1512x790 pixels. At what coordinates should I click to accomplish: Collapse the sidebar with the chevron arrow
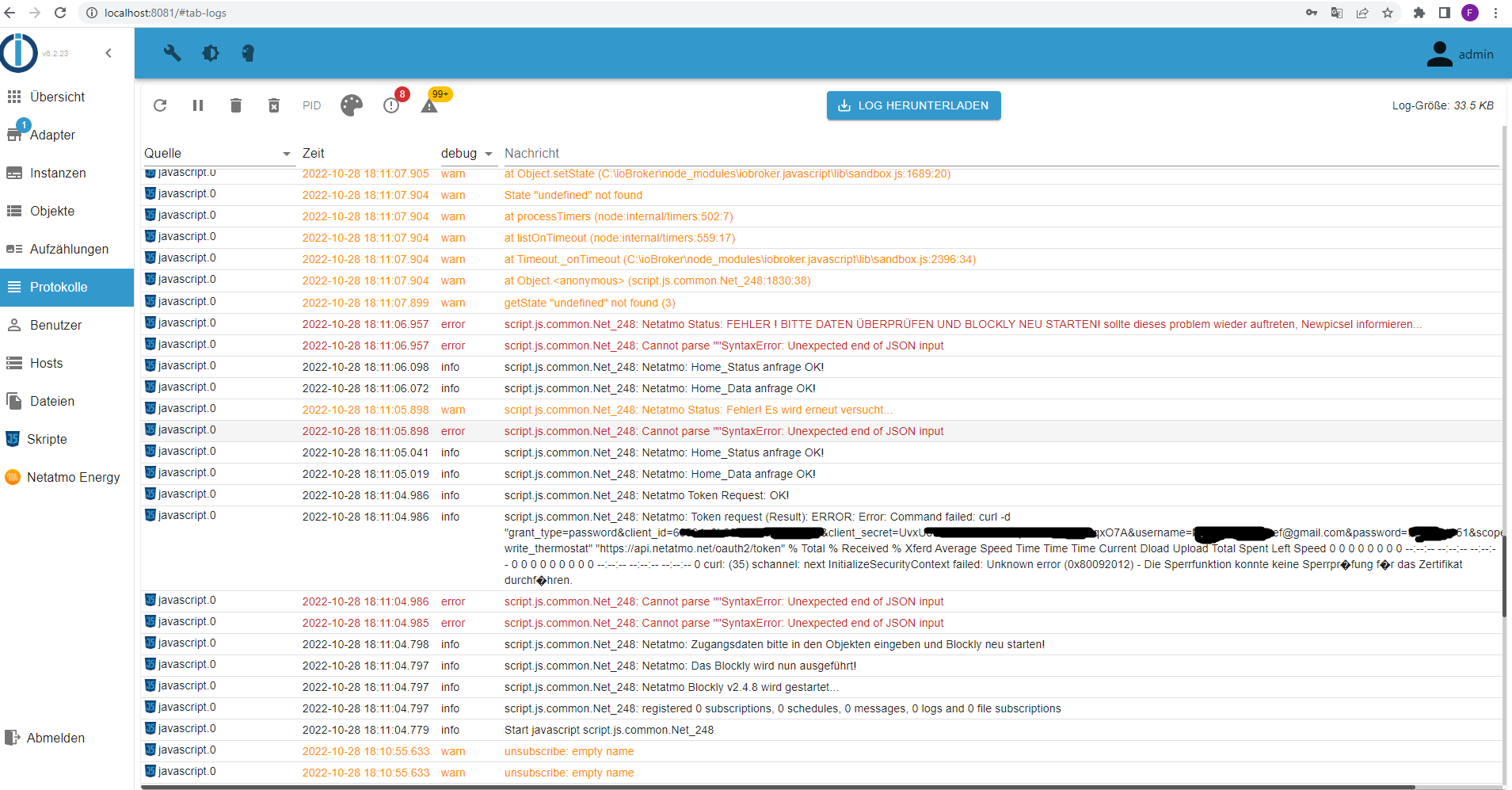(109, 53)
